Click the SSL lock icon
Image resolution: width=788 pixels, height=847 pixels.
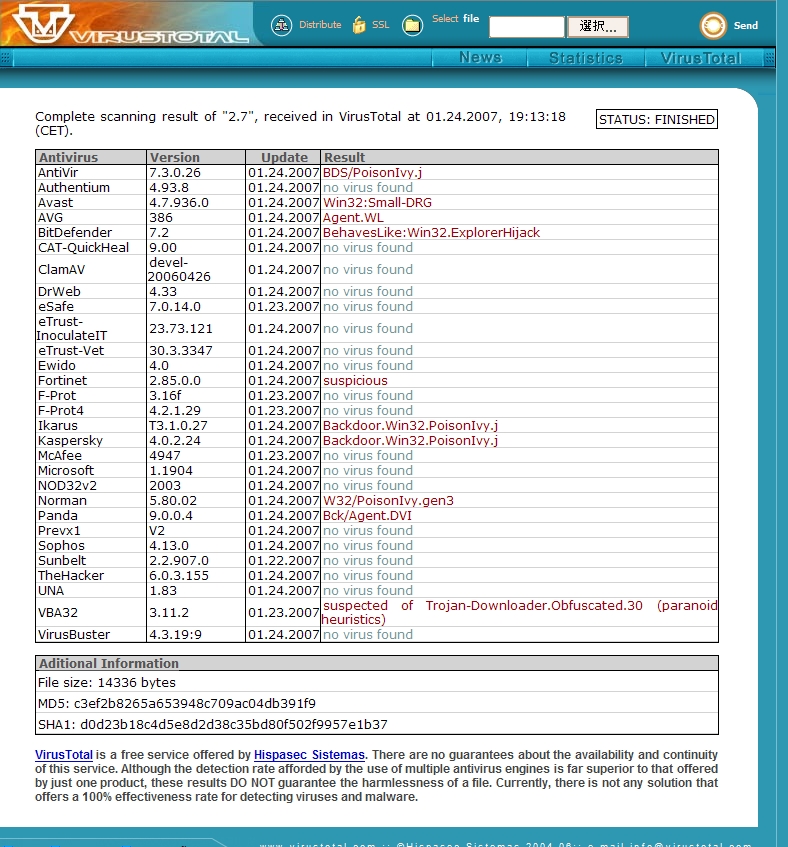coord(359,25)
